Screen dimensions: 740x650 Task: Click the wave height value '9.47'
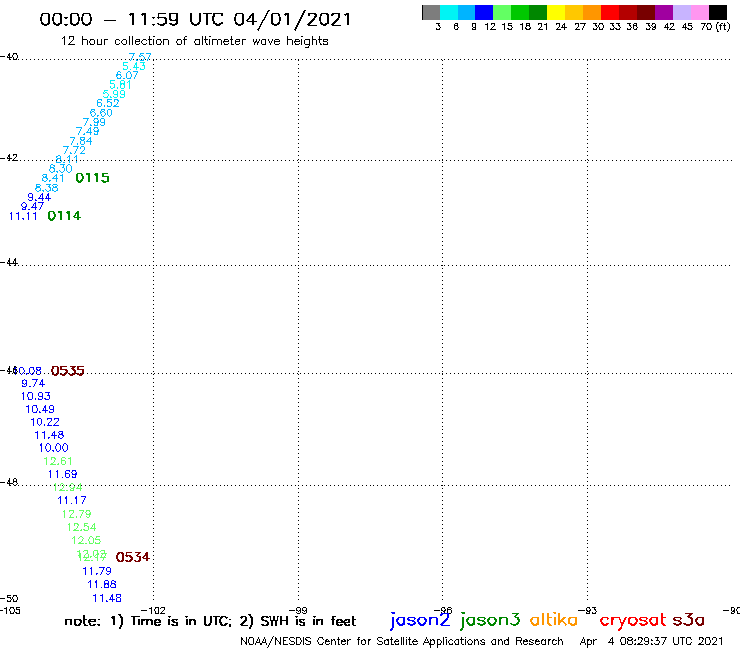coord(33,206)
